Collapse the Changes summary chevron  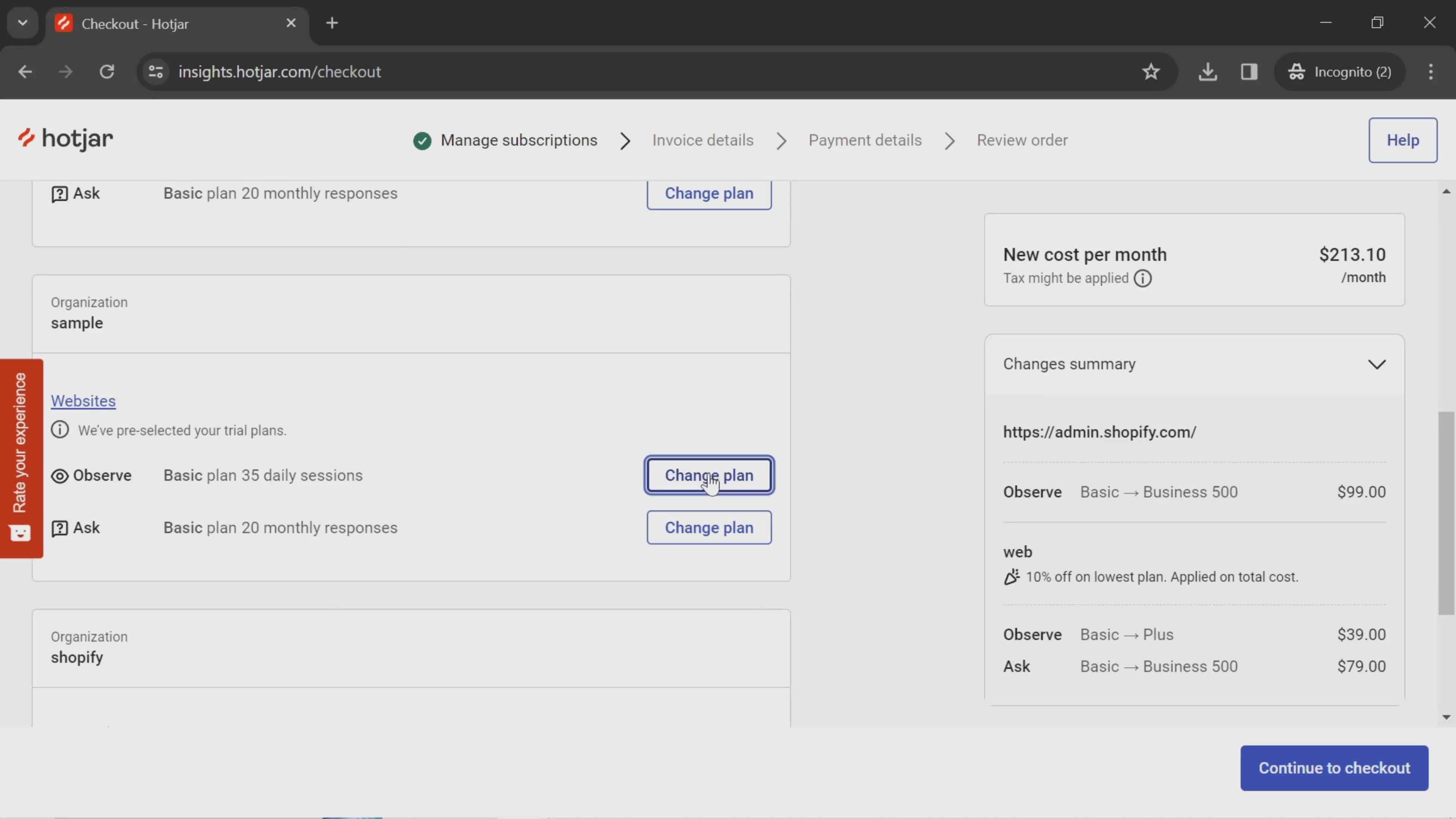pos(1376,364)
